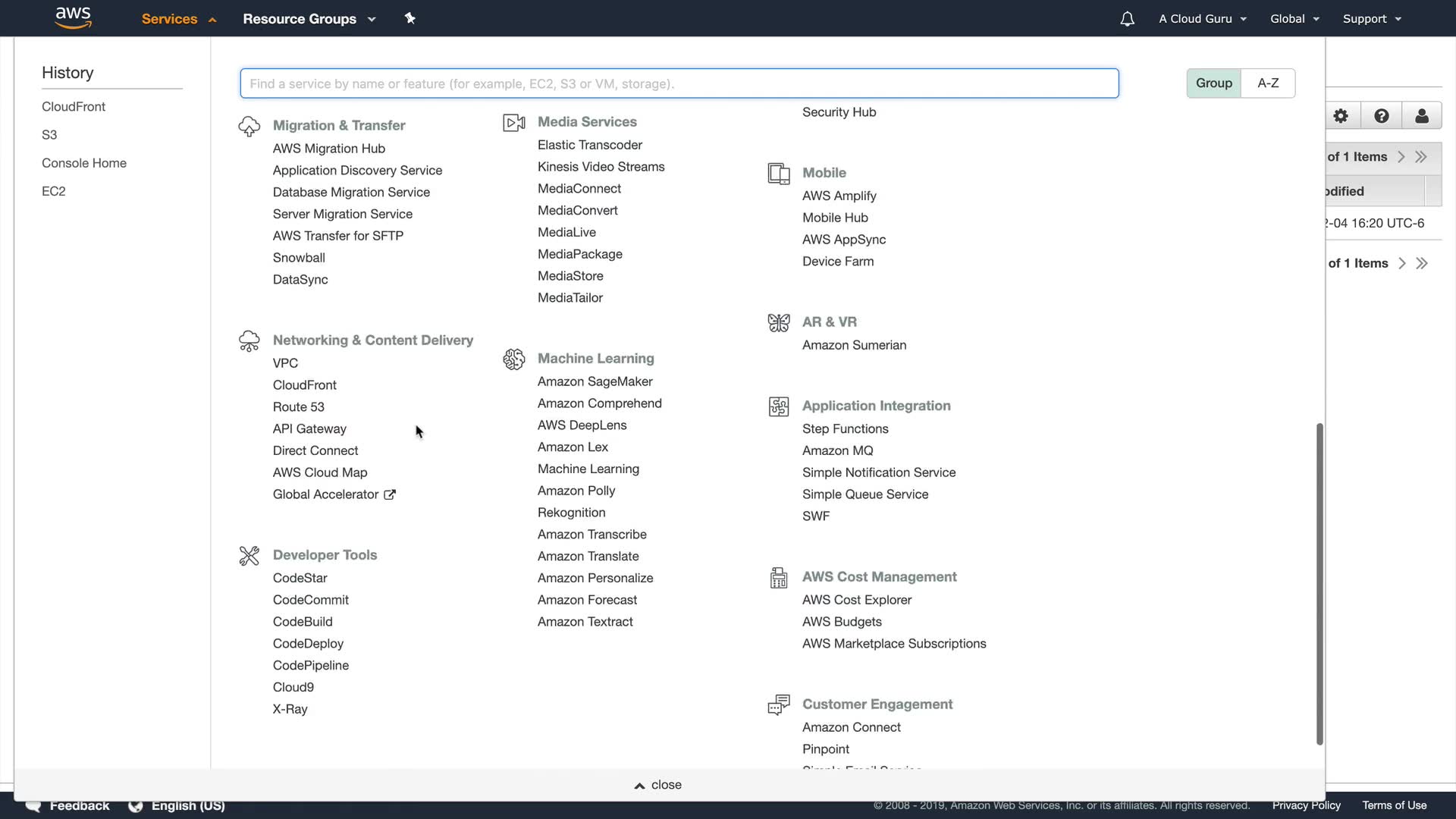Click the service search input field
The image size is (1456, 819).
click(679, 83)
